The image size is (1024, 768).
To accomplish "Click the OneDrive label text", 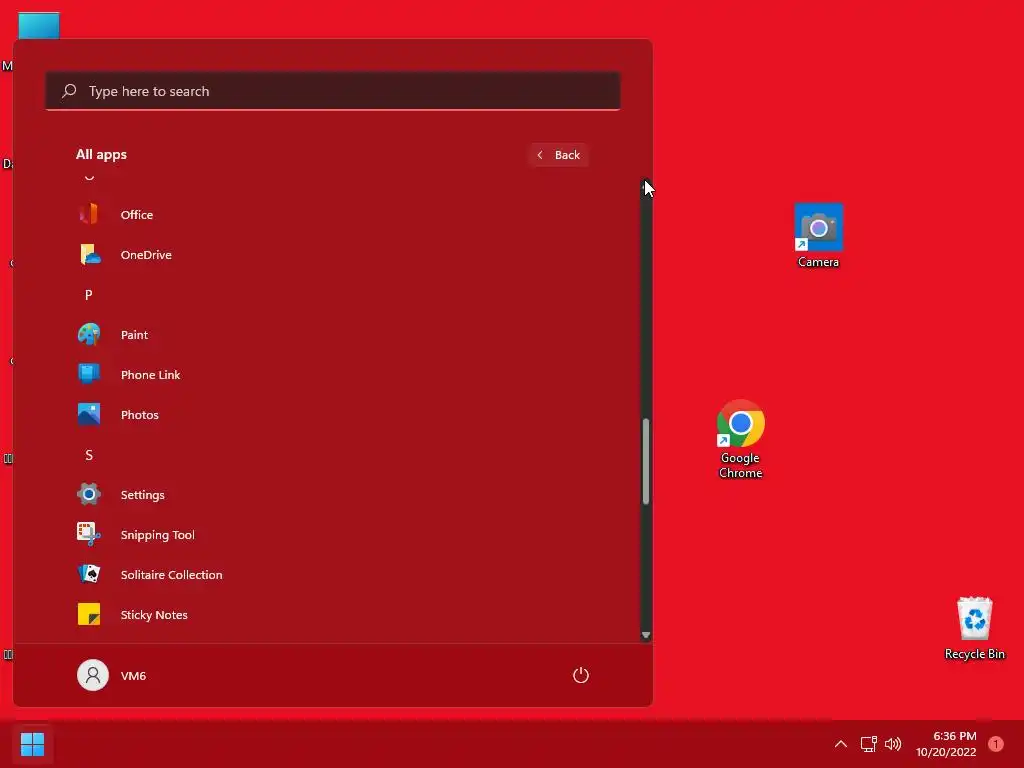I will (146, 255).
